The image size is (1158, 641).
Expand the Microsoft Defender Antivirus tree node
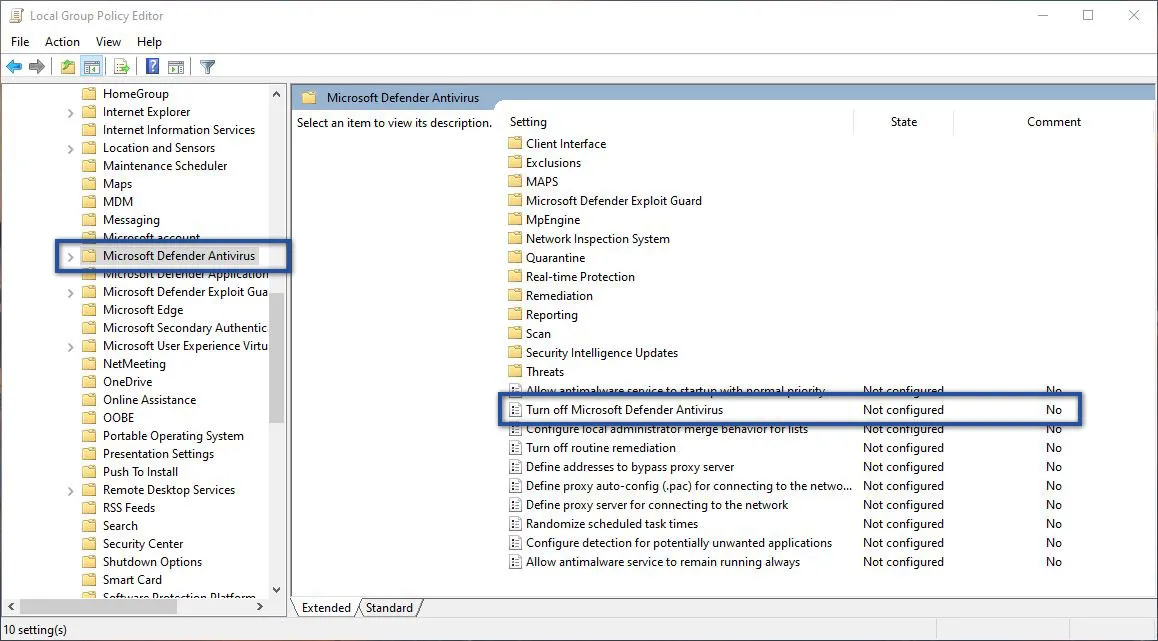point(70,256)
